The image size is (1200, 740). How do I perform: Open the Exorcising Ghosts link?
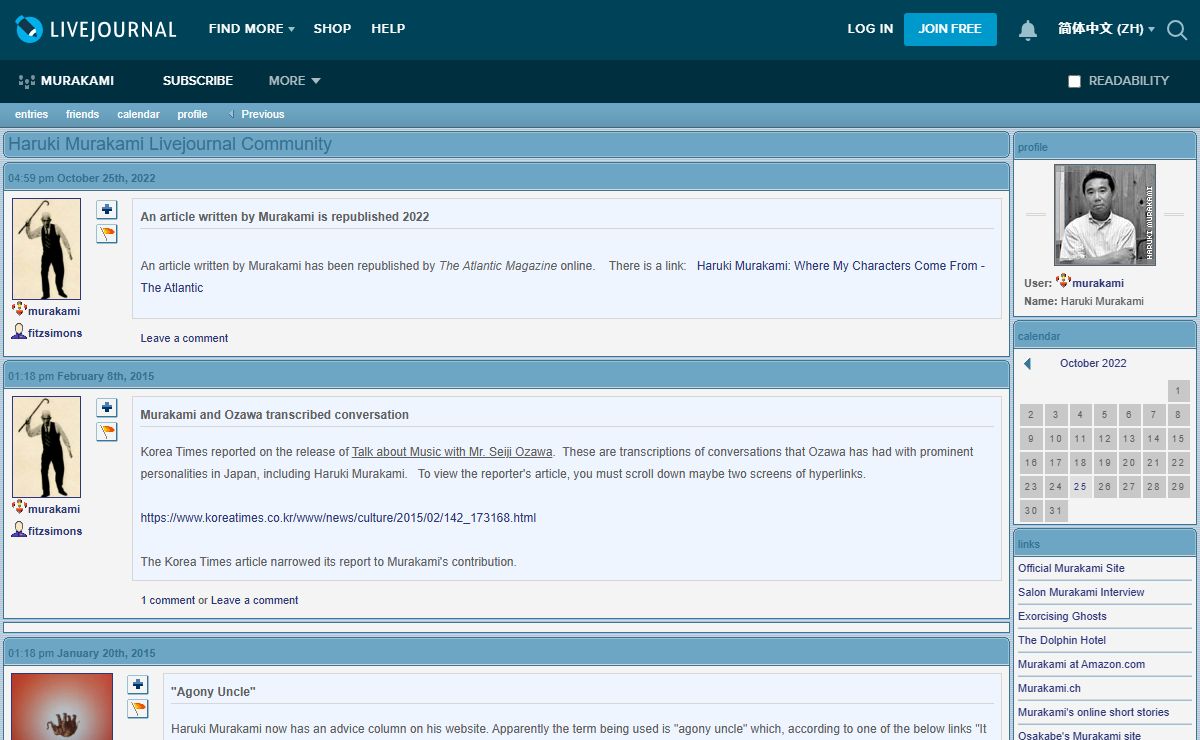coord(1062,616)
